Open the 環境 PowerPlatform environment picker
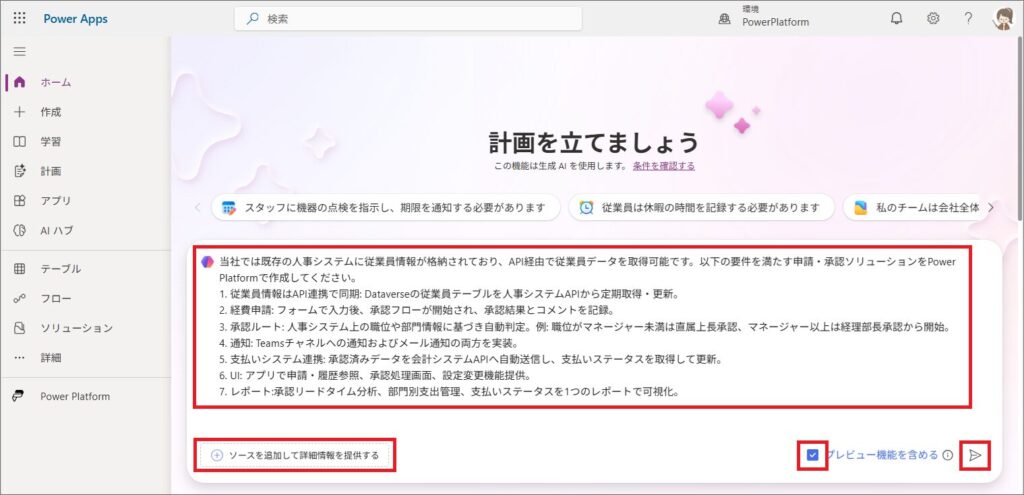The image size is (1024, 495). click(763, 16)
